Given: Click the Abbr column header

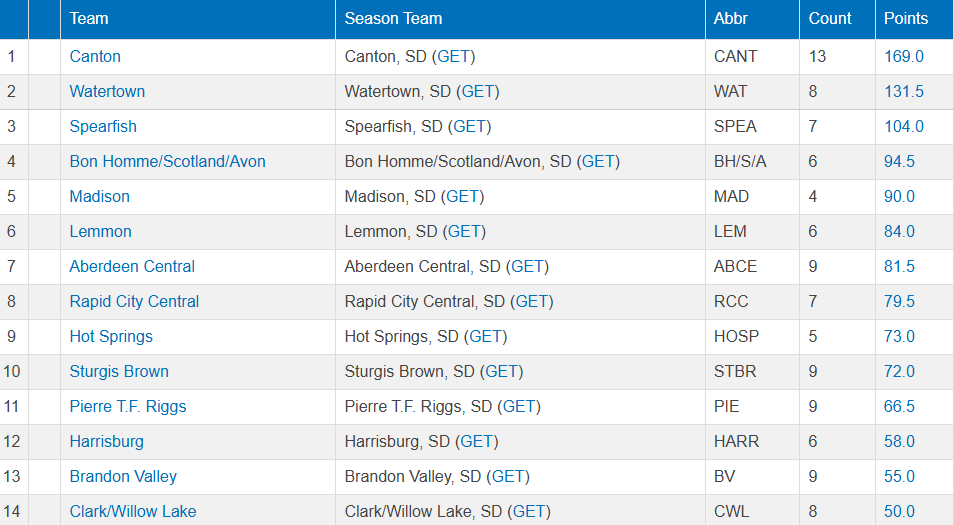Looking at the screenshot, I should click(731, 19).
